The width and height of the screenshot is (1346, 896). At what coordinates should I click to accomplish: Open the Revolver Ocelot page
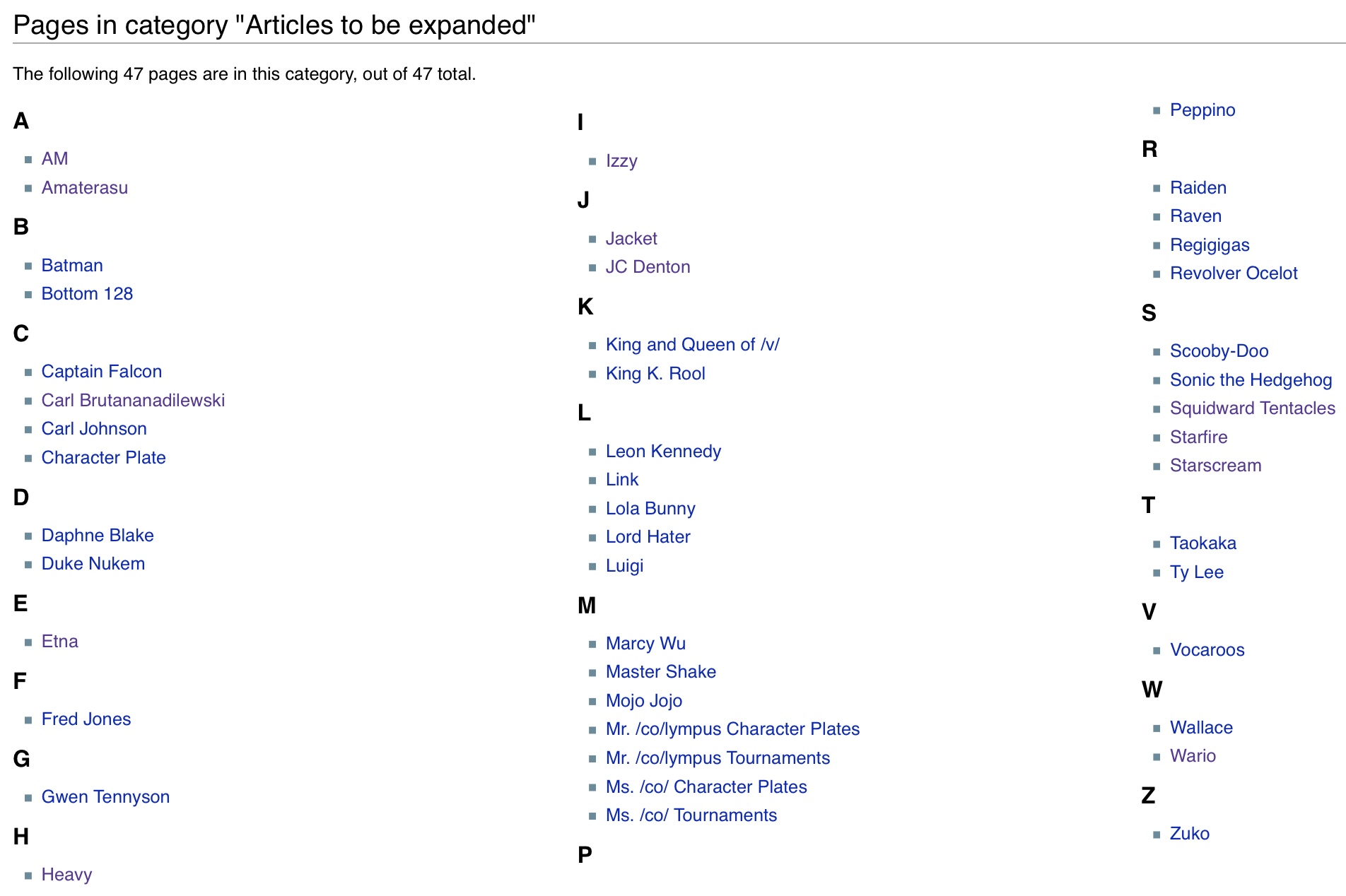pos(1233,273)
